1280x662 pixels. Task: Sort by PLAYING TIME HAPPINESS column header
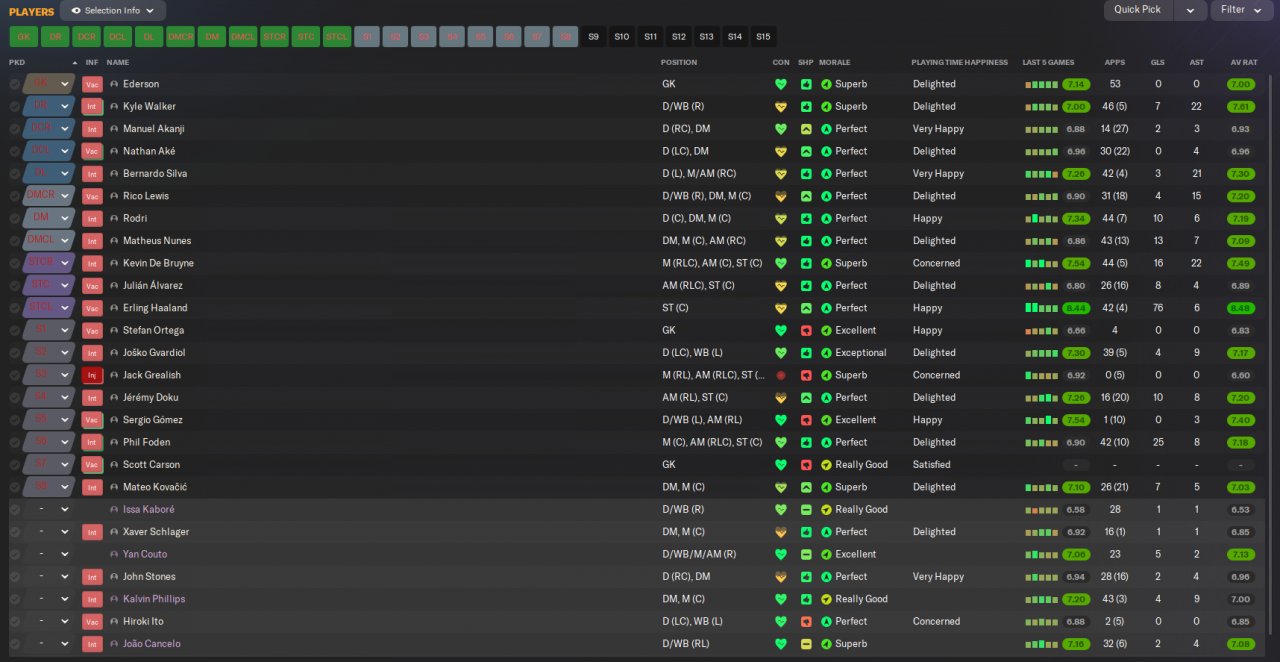click(x=959, y=63)
